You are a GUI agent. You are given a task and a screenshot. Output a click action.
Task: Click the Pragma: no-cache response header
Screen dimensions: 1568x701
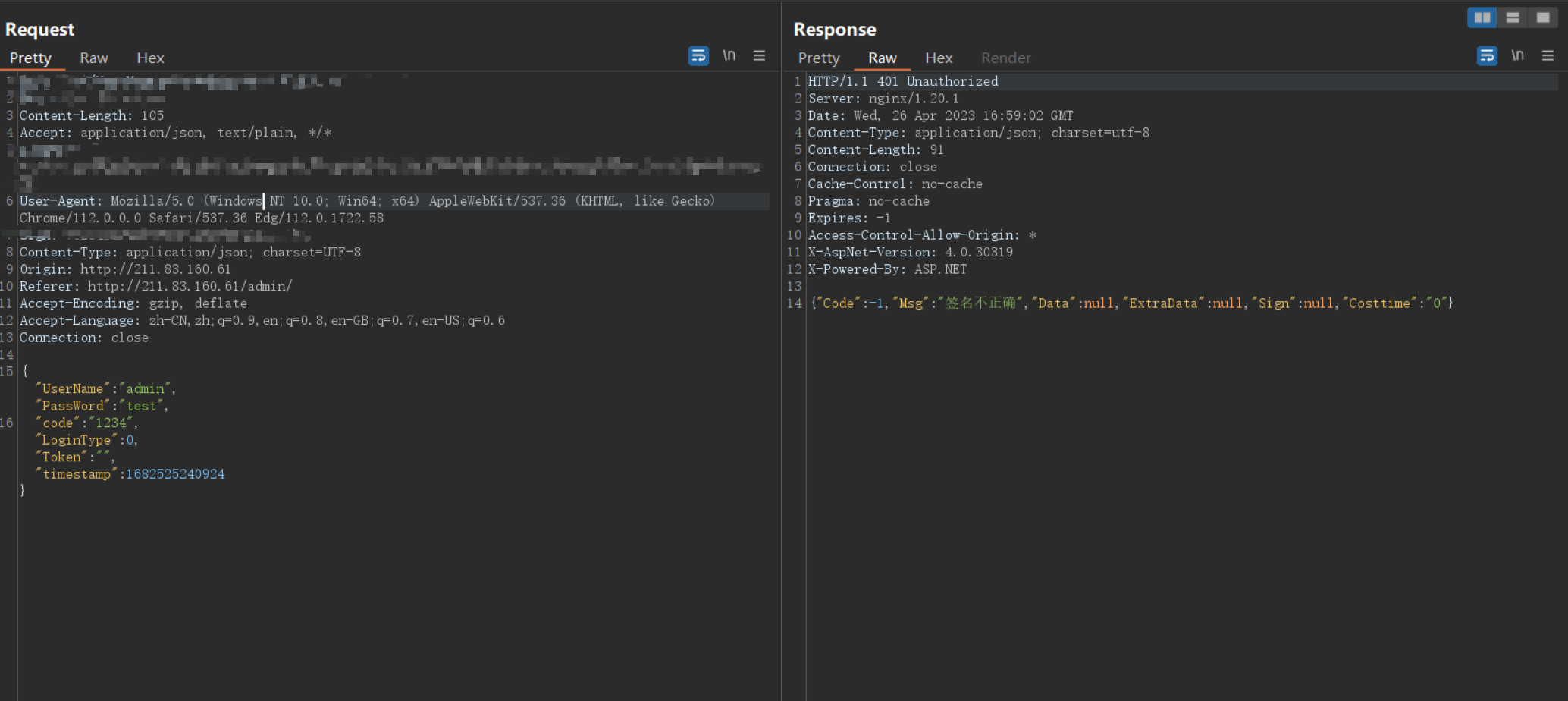(x=869, y=201)
